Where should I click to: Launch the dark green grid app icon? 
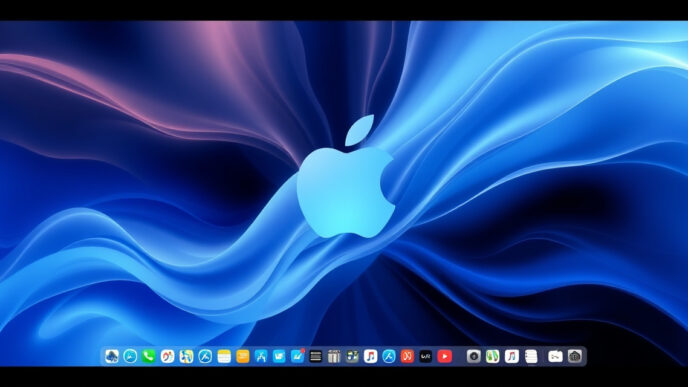(x=352, y=356)
